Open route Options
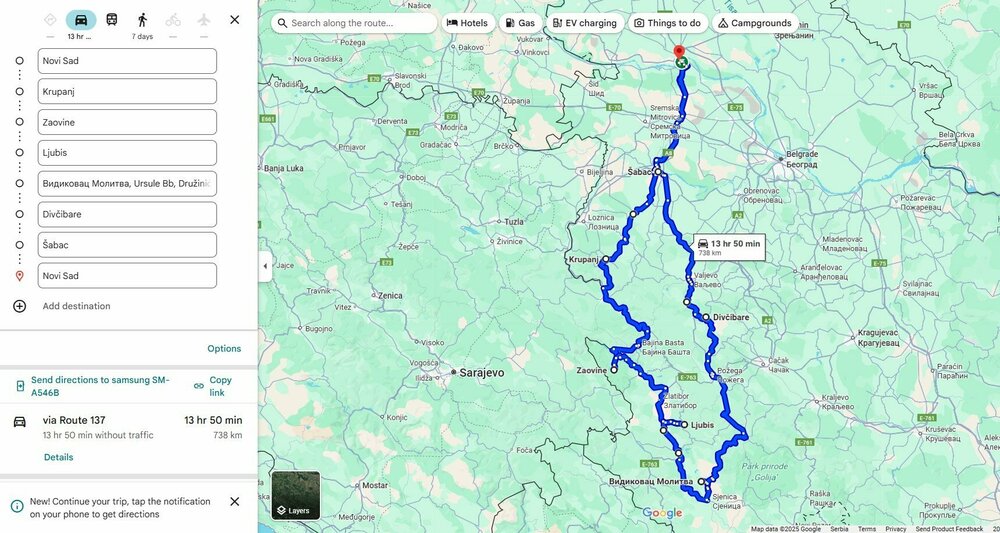Screen dimensions: 1000x533 pos(224,349)
